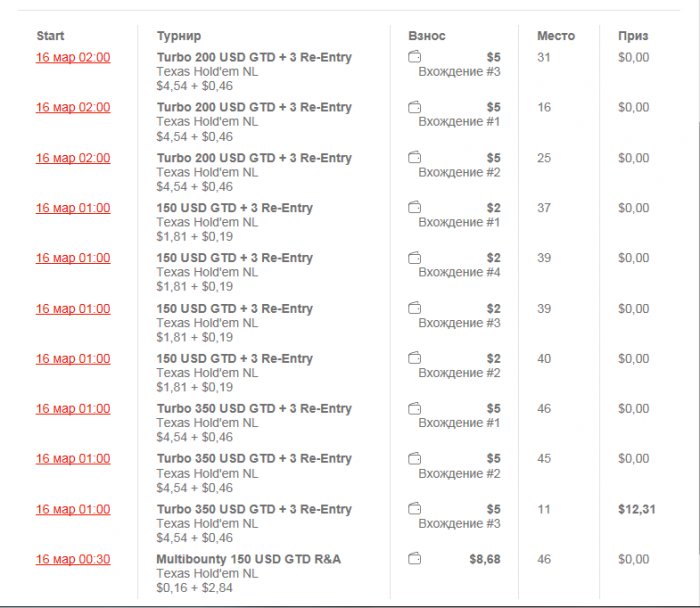Image resolution: width=700 pixels, height=608 pixels.
Task: Click wallet icon for 150 USD GTD entry #4
Action: coord(415,258)
